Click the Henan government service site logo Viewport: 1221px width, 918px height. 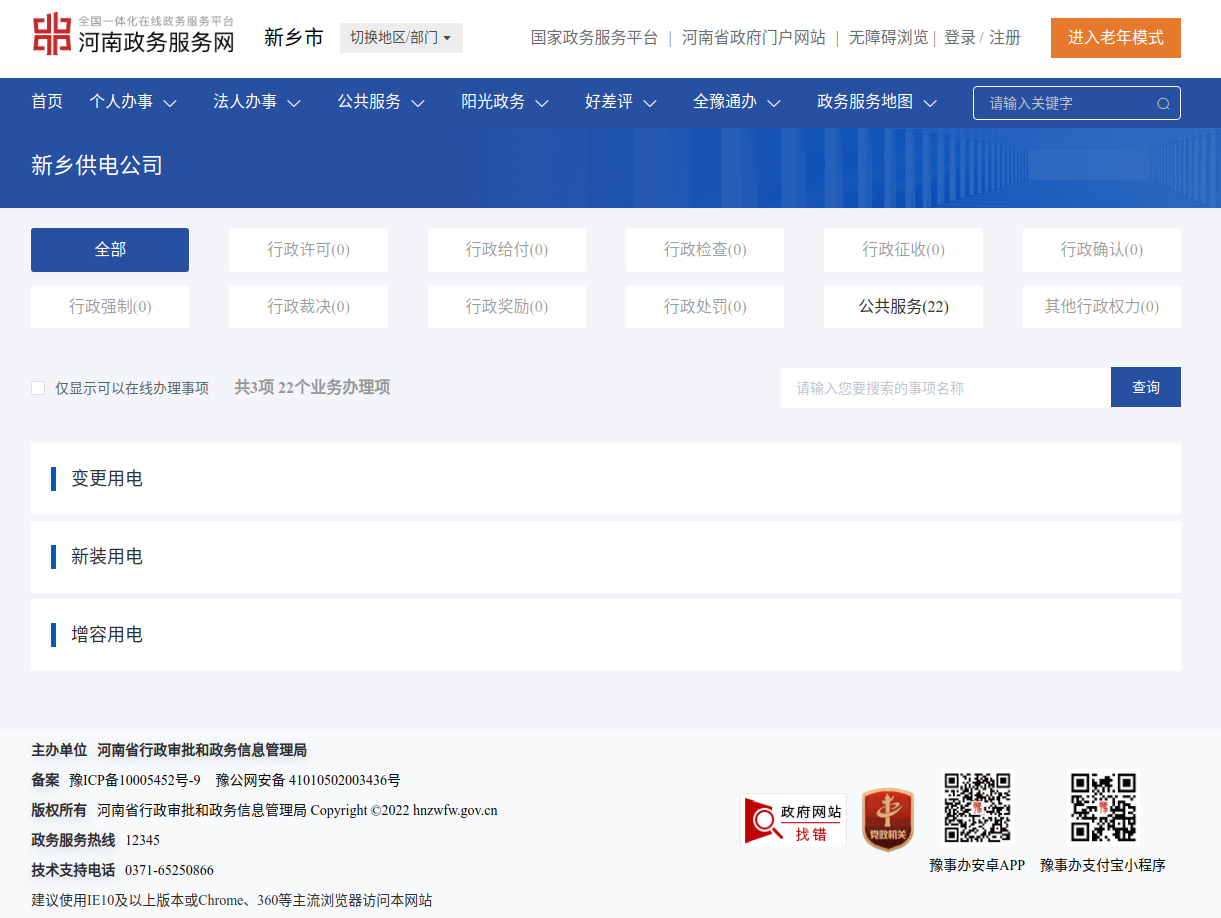coord(133,36)
